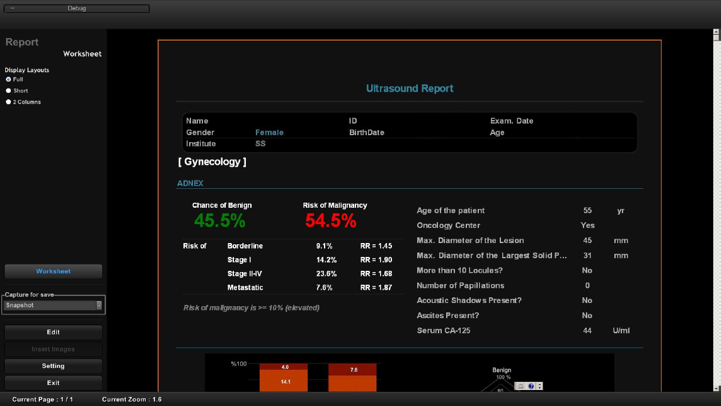Click the elevated risk of malignancy note
Image resolution: width=721 pixels, height=406 pixels.
click(252, 308)
